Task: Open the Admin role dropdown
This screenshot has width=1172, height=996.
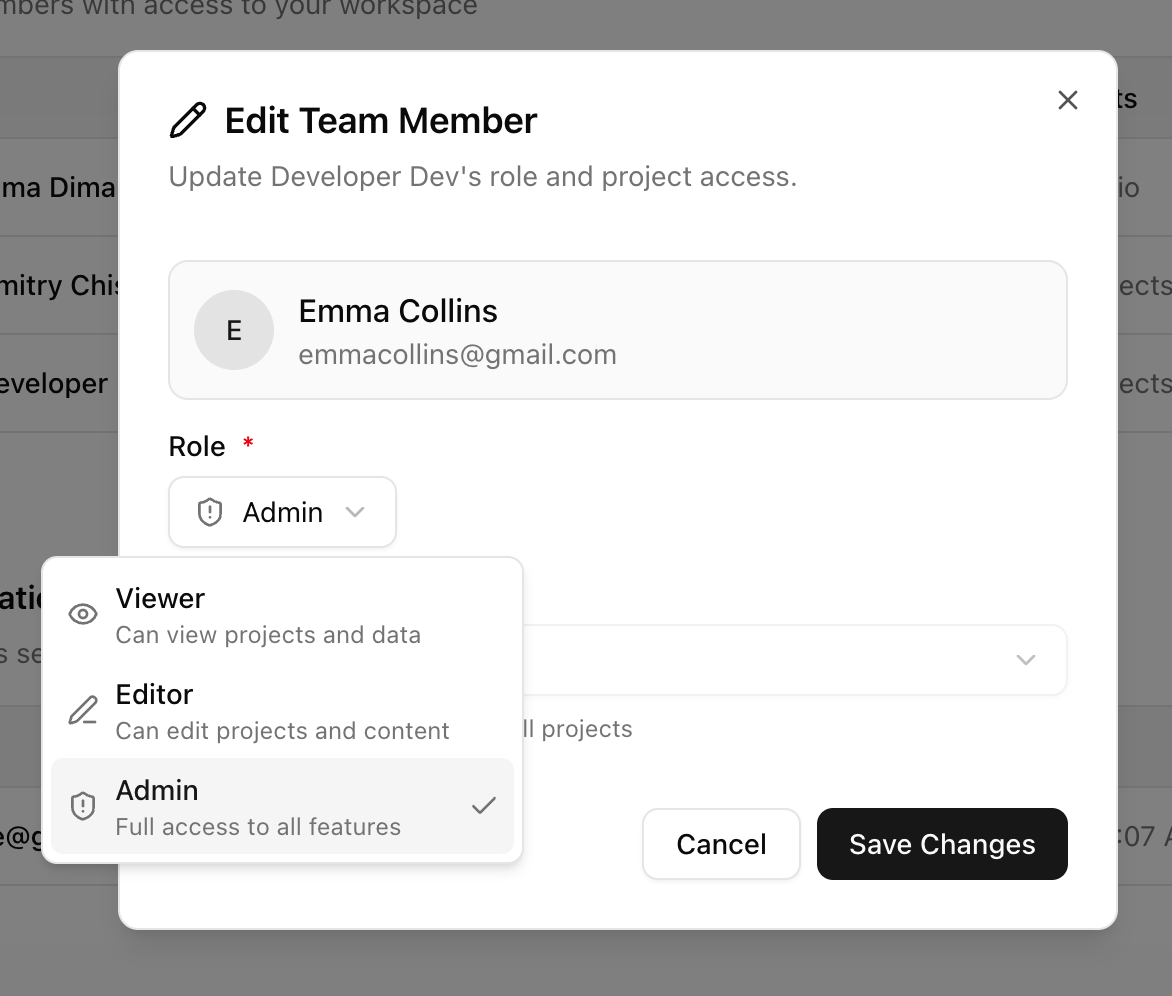Action: (283, 513)
